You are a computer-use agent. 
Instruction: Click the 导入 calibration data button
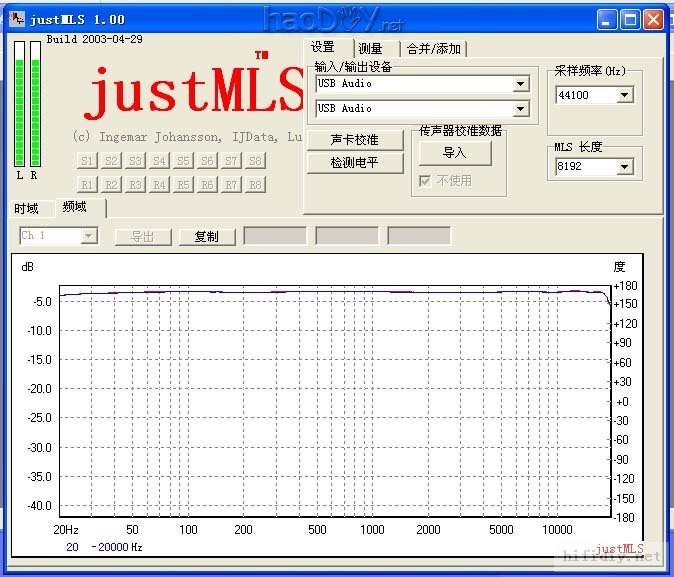tap(455, 153)
